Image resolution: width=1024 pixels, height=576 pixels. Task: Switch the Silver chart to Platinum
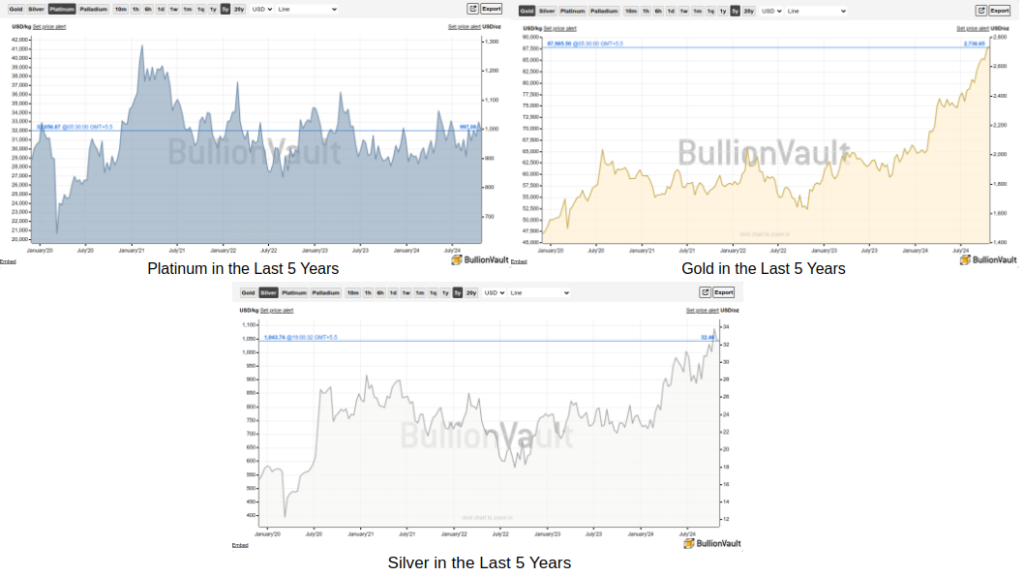coord(294,293)
